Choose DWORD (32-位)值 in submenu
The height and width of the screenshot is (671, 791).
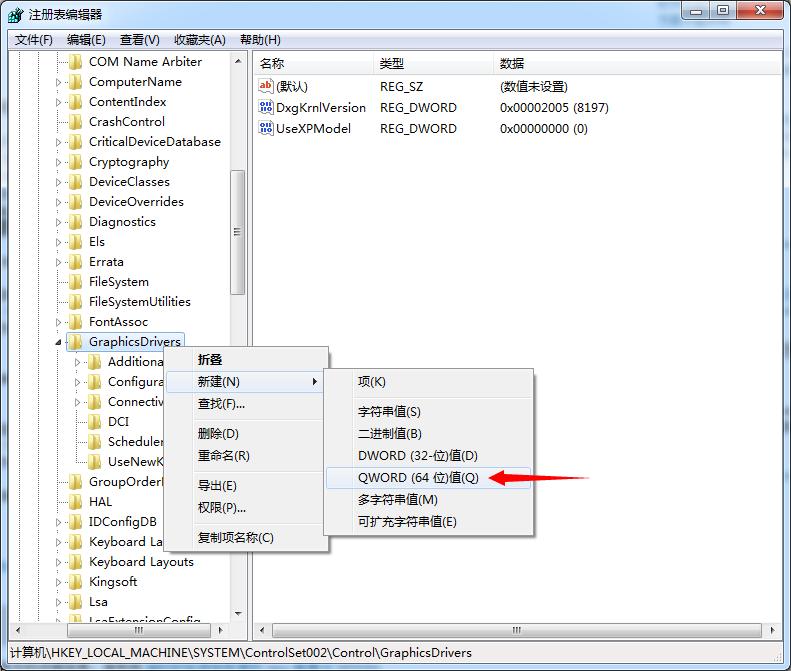coord(418,456)
